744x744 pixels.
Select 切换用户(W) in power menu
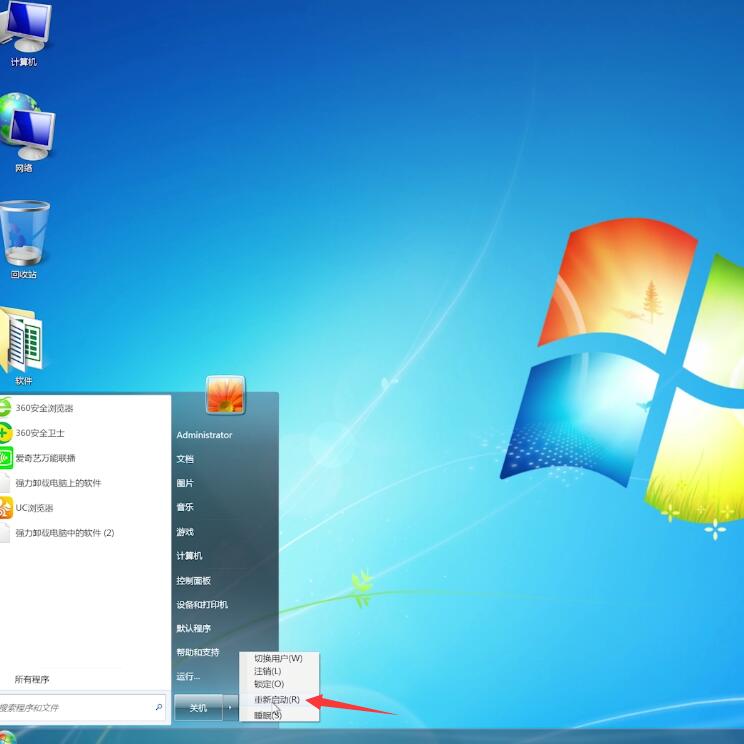point(279,659)
